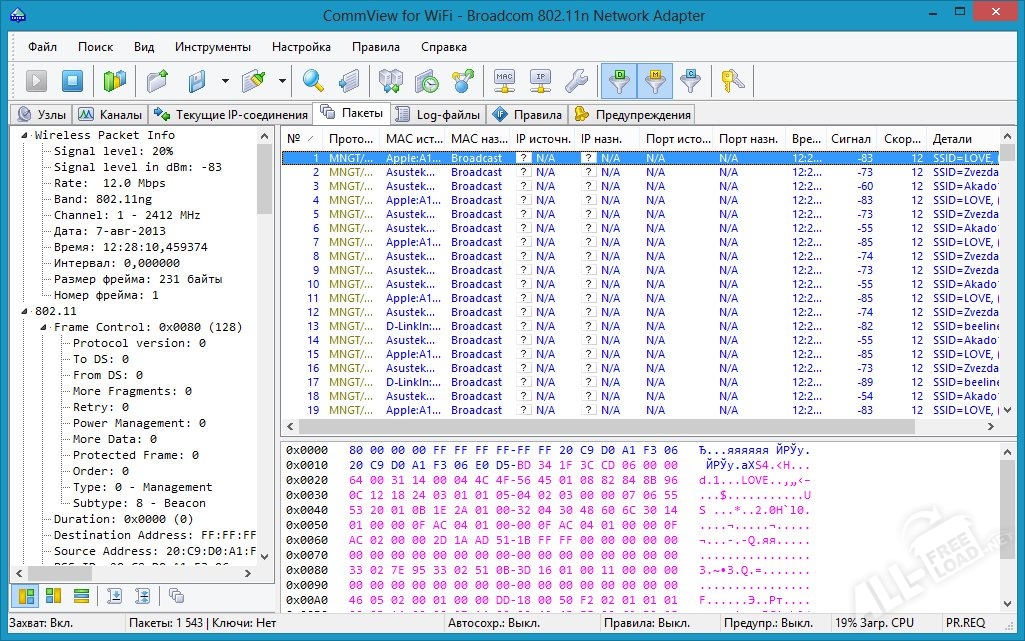Collapse the Frame Control tree node
The width and height of the screenshot is (1025, 641).
click(x=44, y=327)
